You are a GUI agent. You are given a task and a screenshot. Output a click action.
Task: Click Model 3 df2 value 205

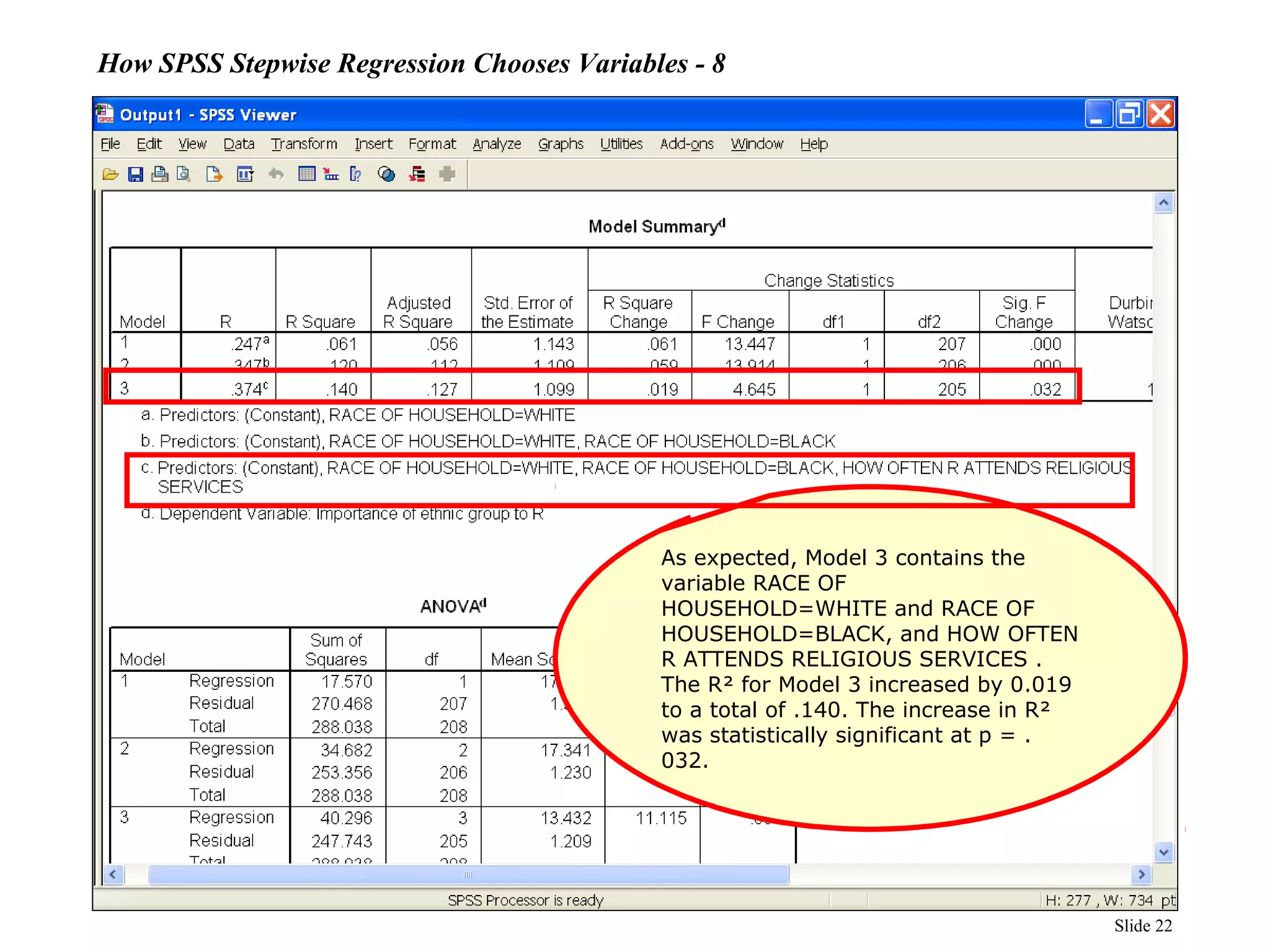952,389
